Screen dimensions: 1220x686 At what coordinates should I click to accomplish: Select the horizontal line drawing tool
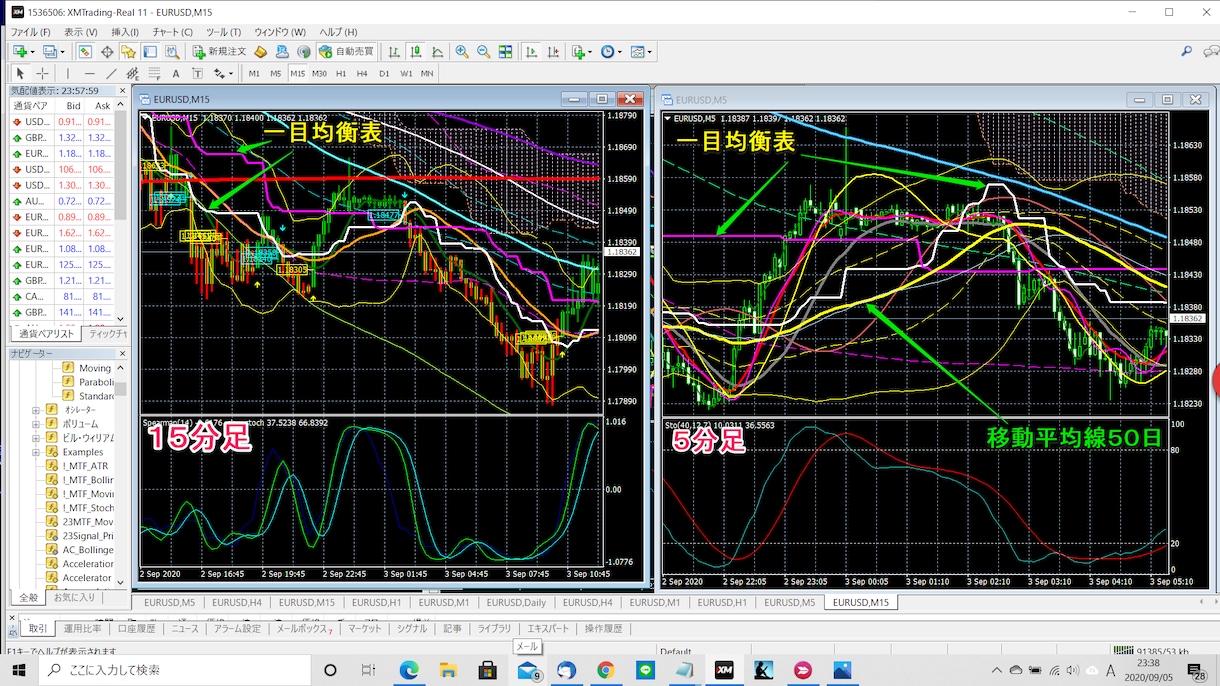(90, 74)
